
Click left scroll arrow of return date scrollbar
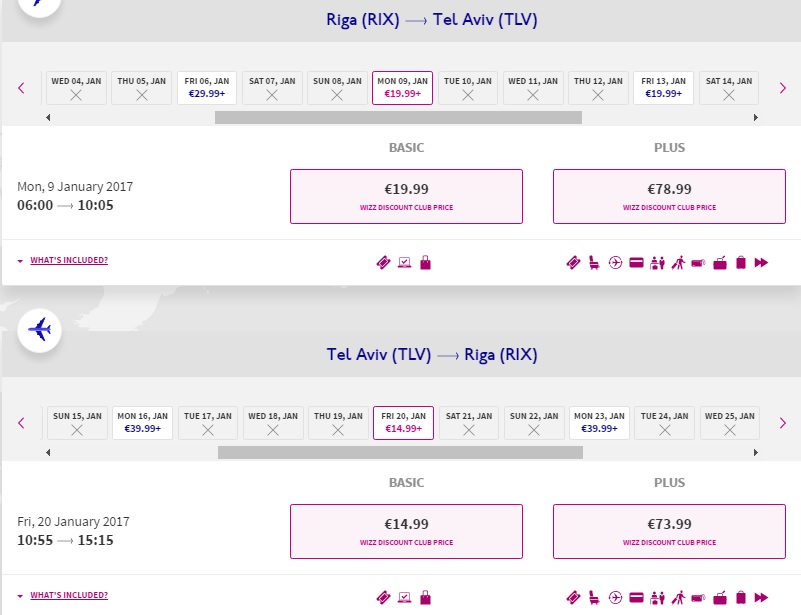point(48,453)
